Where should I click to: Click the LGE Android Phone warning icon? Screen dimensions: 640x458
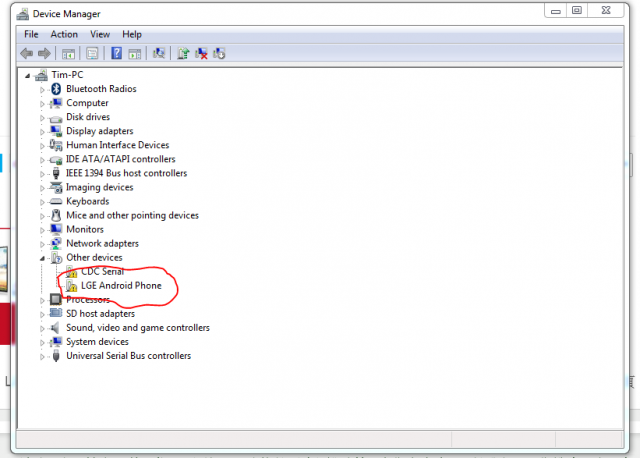(x=71, y=286)
